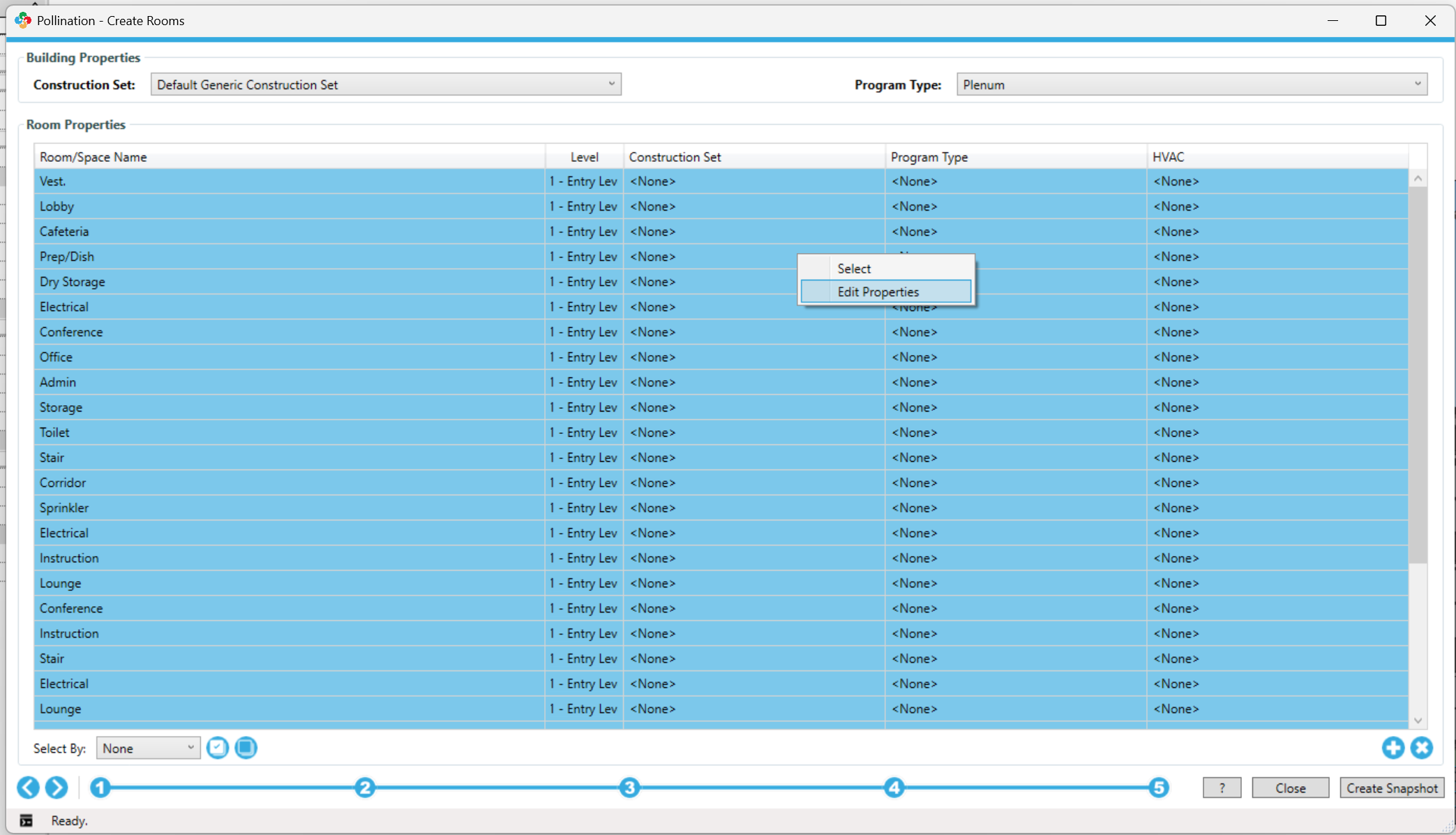Sort by Level column header

(x=584, y=157)
